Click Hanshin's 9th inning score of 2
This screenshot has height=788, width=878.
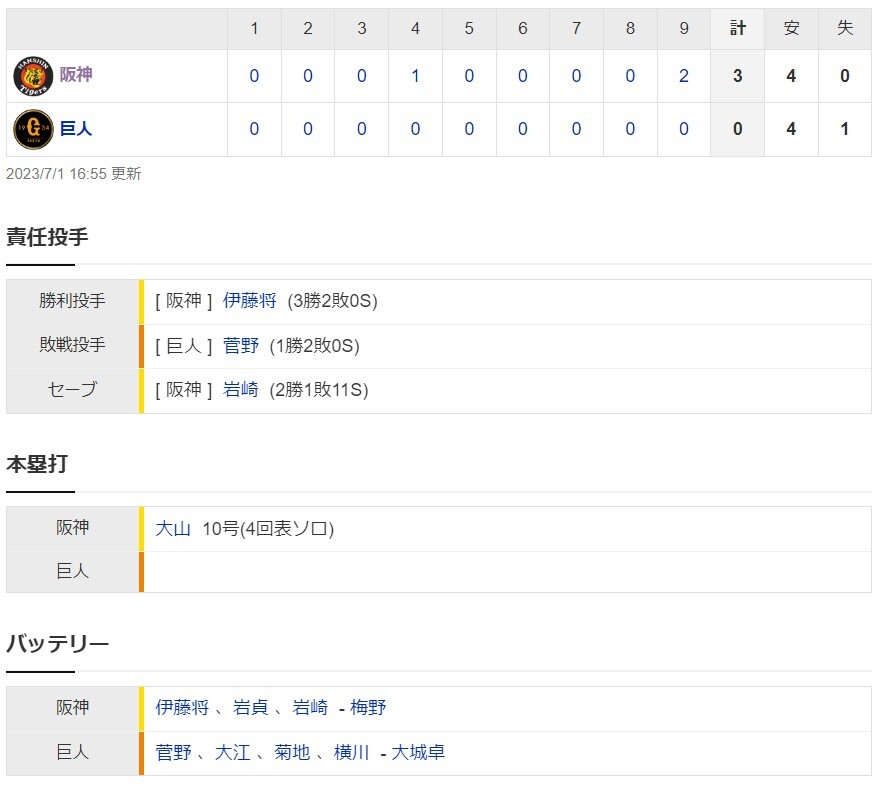click(x=683, y=76)
